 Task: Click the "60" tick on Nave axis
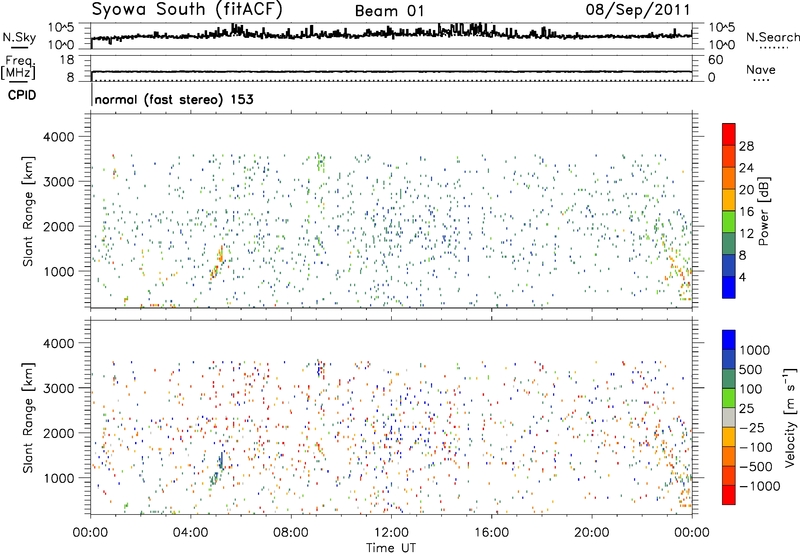coord(715,60)
